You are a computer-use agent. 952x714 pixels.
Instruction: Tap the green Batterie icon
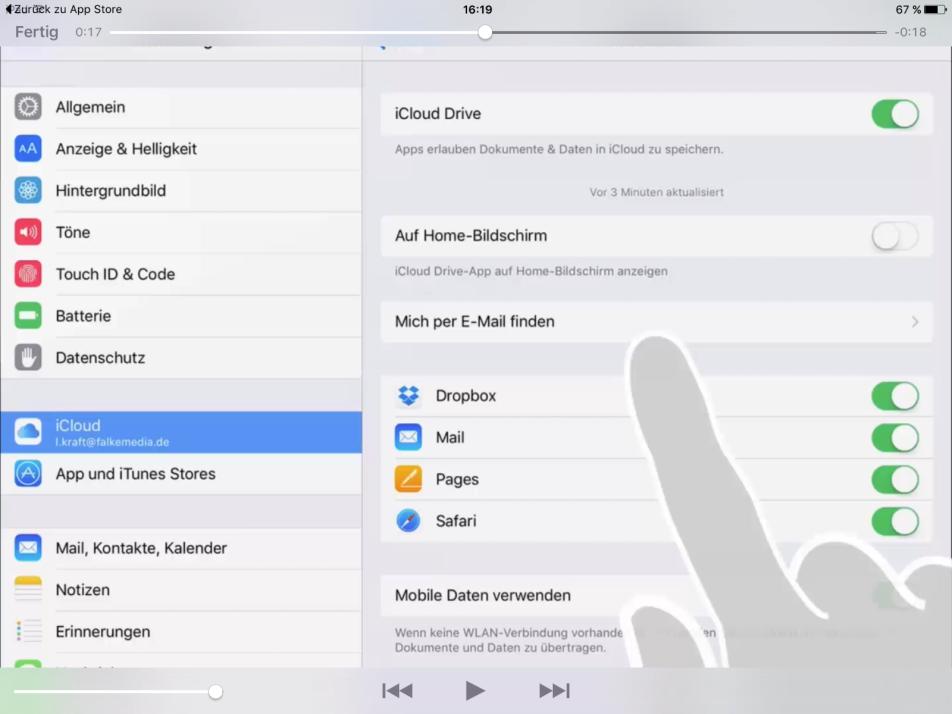[x=28, y=316]
